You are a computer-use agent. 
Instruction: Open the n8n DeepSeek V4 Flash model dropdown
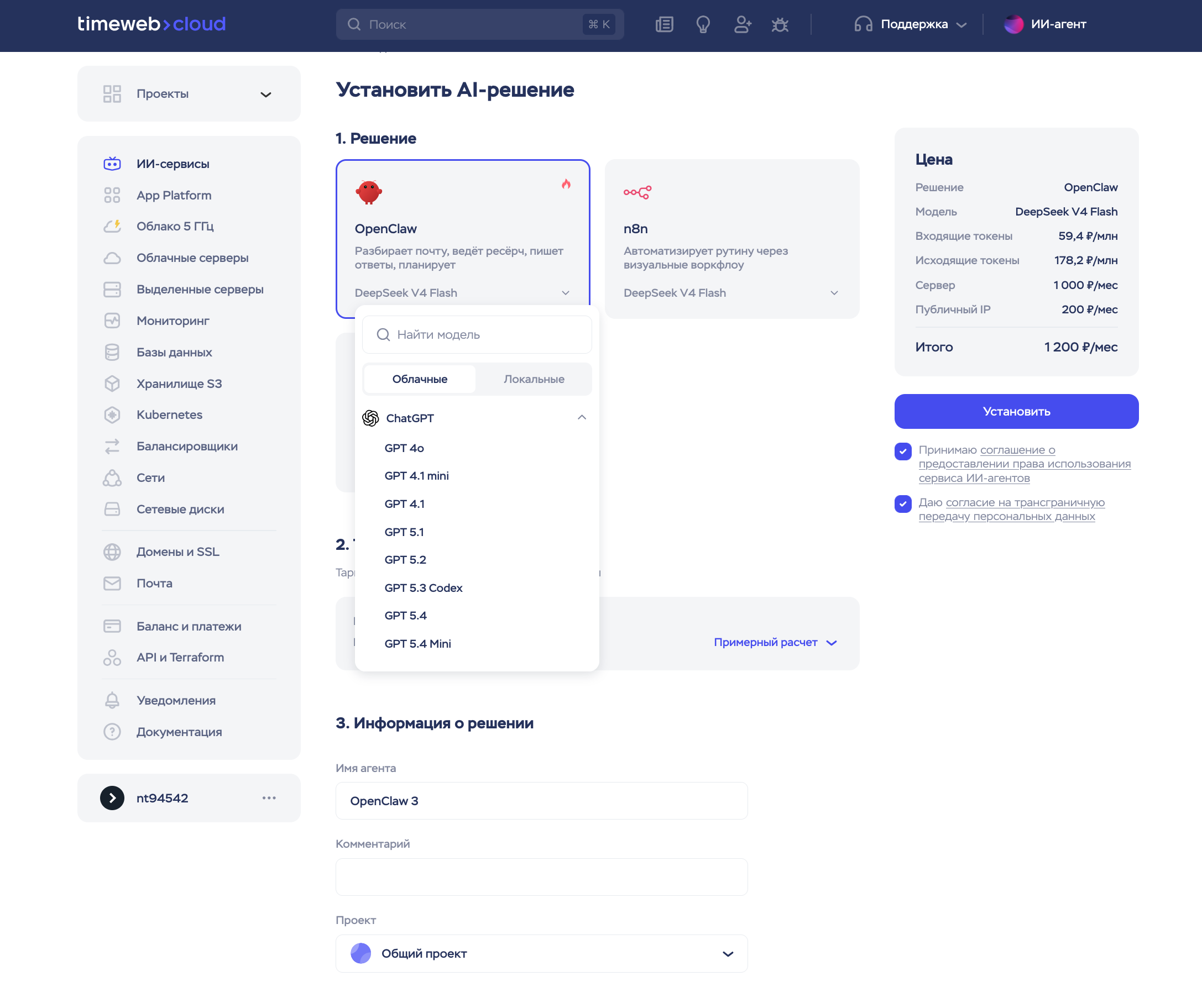[731, 293]
